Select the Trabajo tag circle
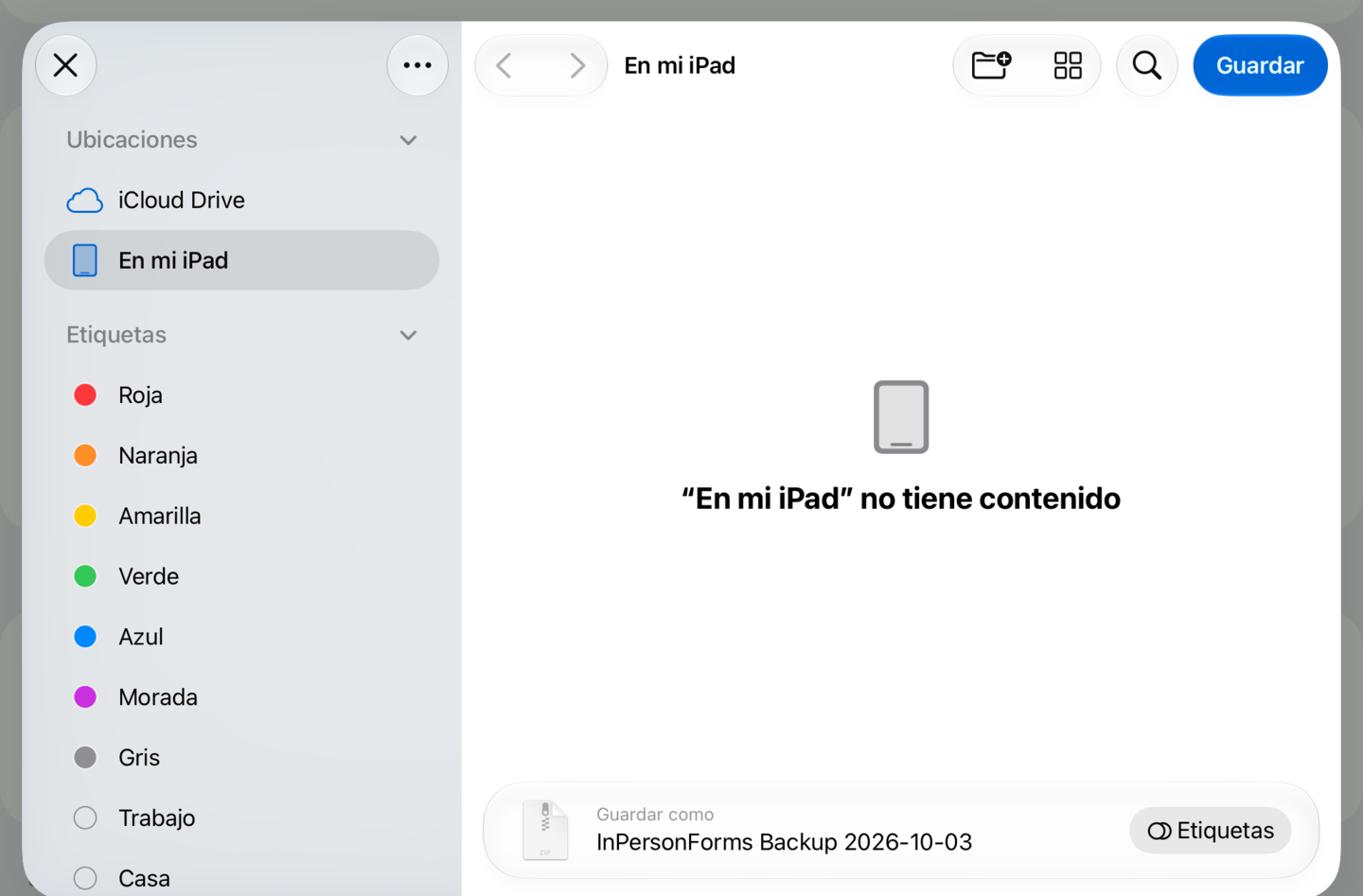Screen dimensions: 1363x896 click(x=85, y=818)
